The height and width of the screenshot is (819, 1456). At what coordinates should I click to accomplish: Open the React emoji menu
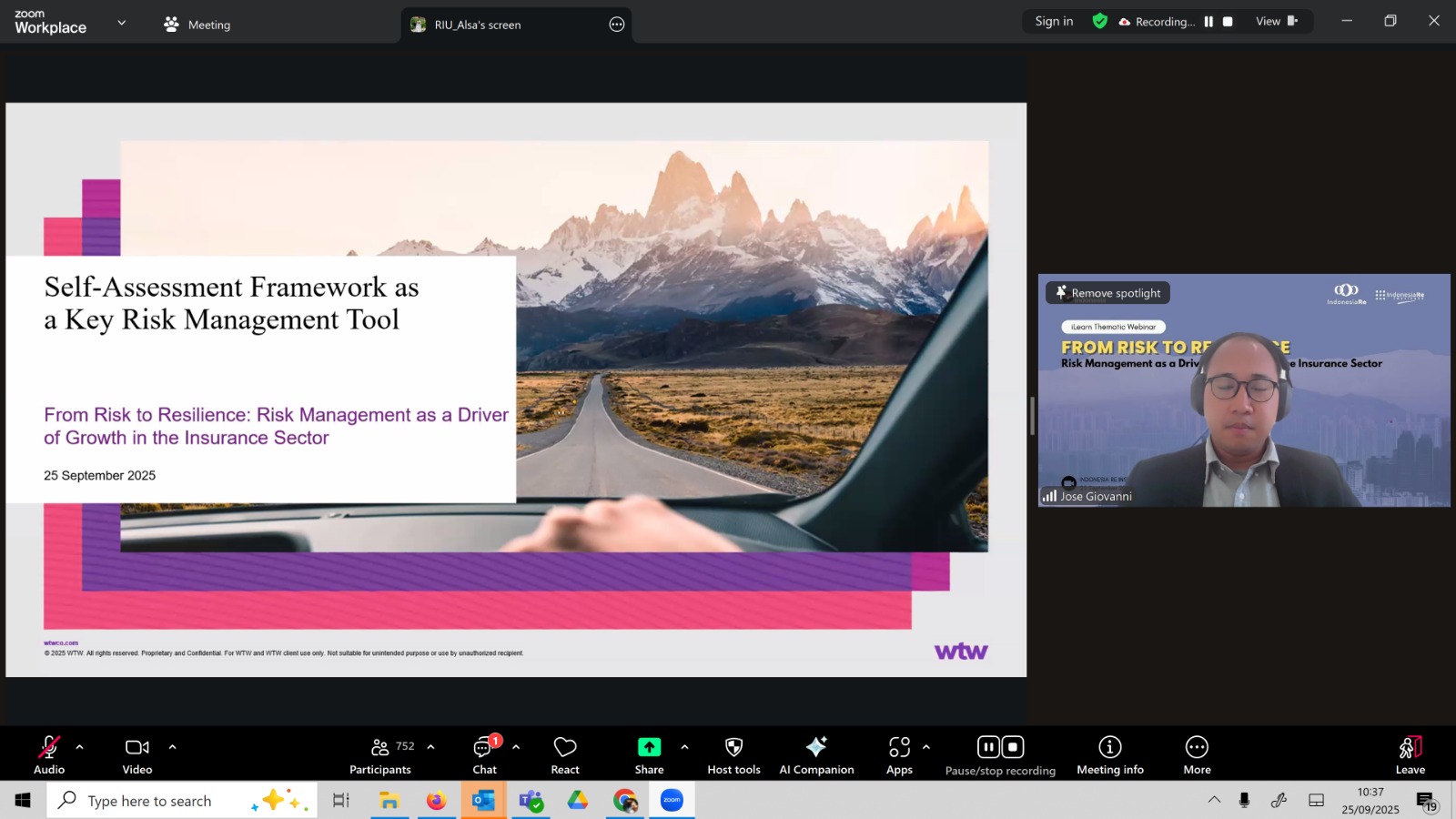tap(565, 754)
